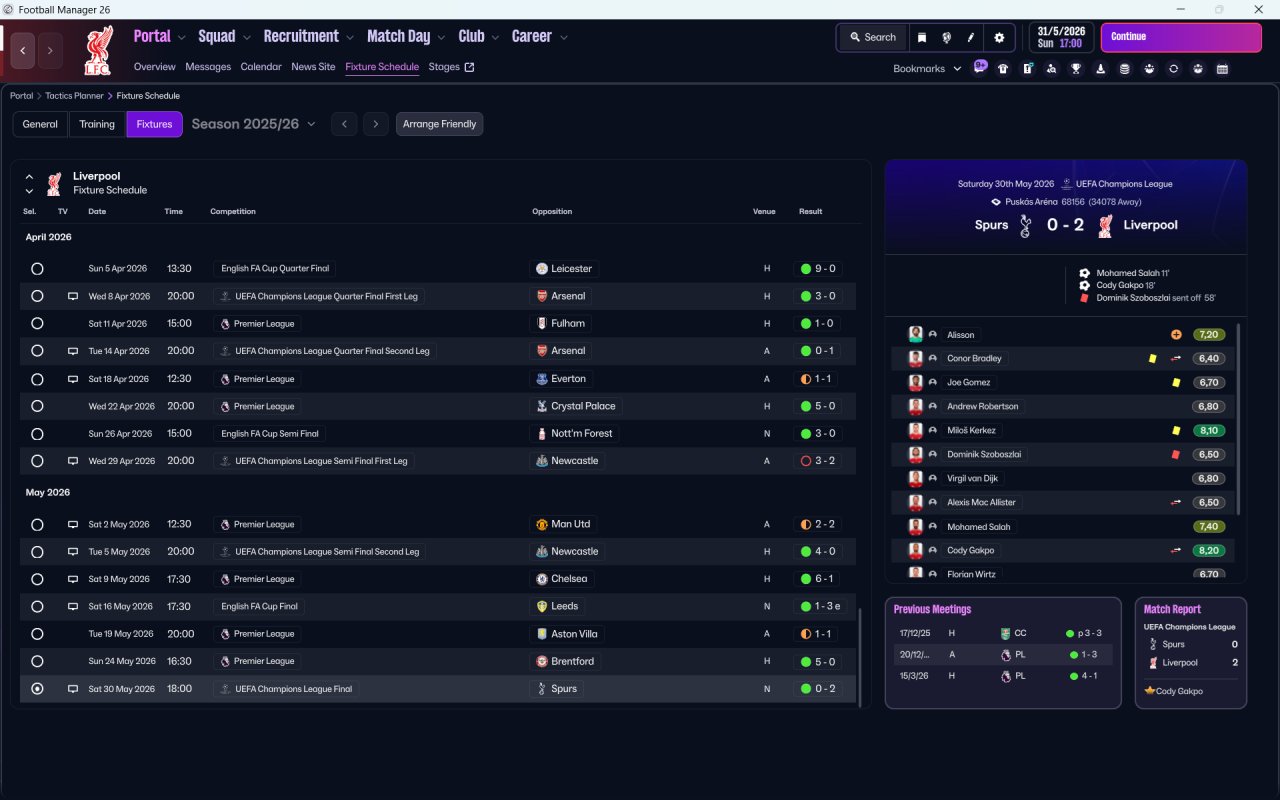
Task: Click the yellow card icon for Joe Gomez
Action: coord(1176,382)
